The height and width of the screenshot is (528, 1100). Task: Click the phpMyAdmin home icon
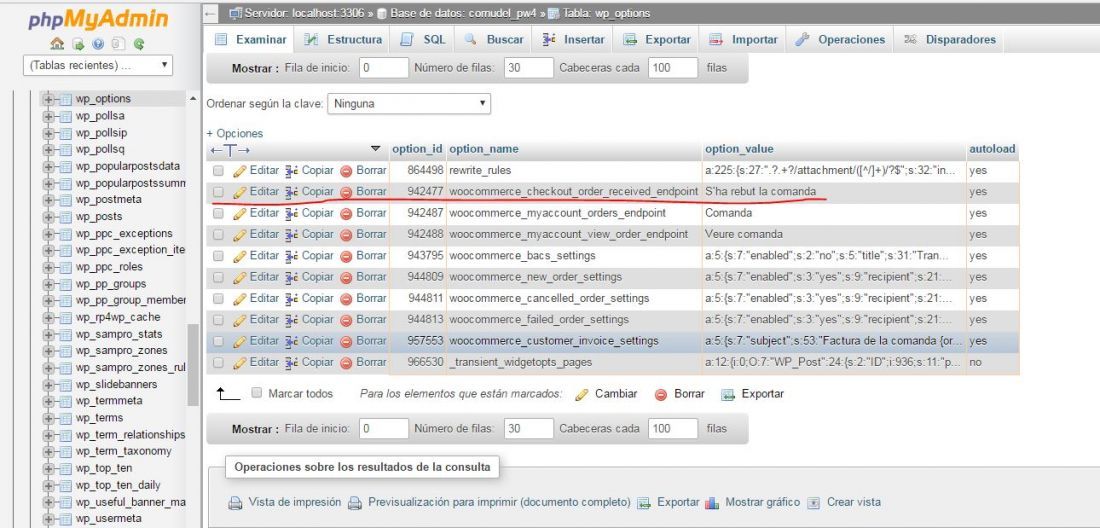tap(58, 43)
